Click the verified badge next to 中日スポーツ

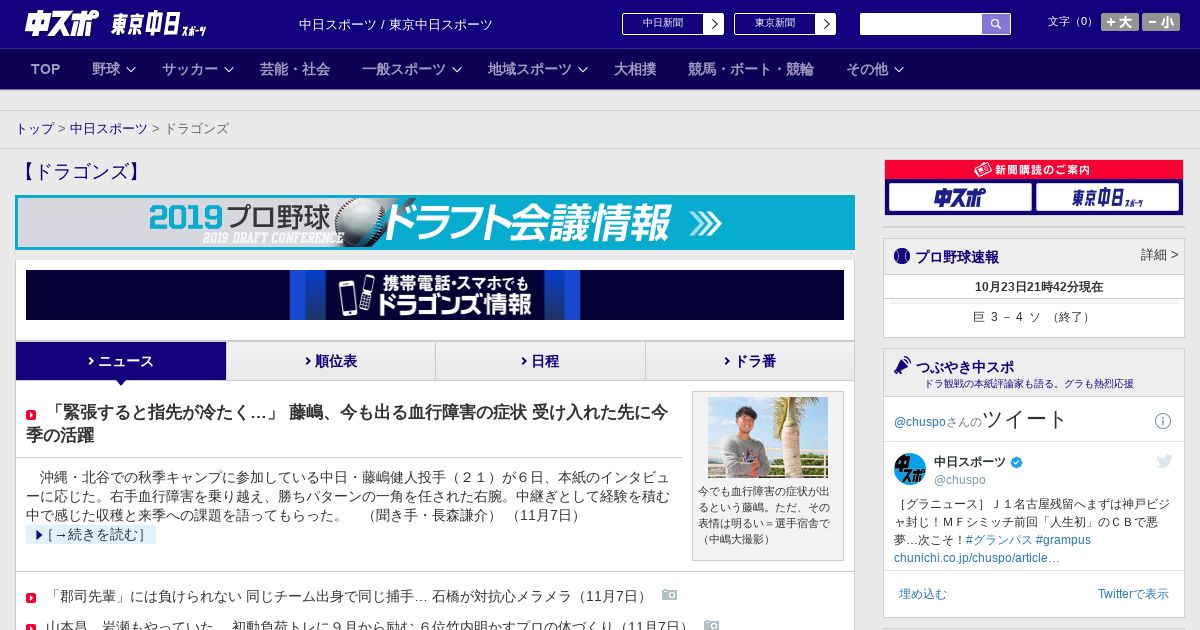(x=1017, y=462)
